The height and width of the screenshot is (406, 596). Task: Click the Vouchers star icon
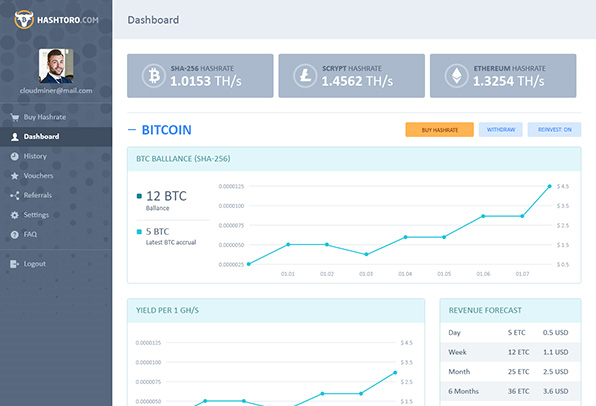[x=14, y=176]
